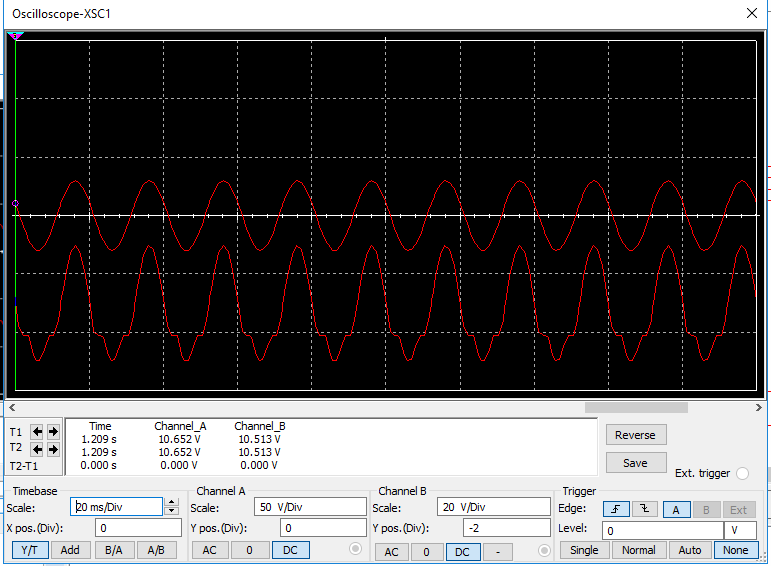The width and height of the screenshot is (771, 566).
Task: Enable DC coupling on Channel A
Action: tap(290, 550)
